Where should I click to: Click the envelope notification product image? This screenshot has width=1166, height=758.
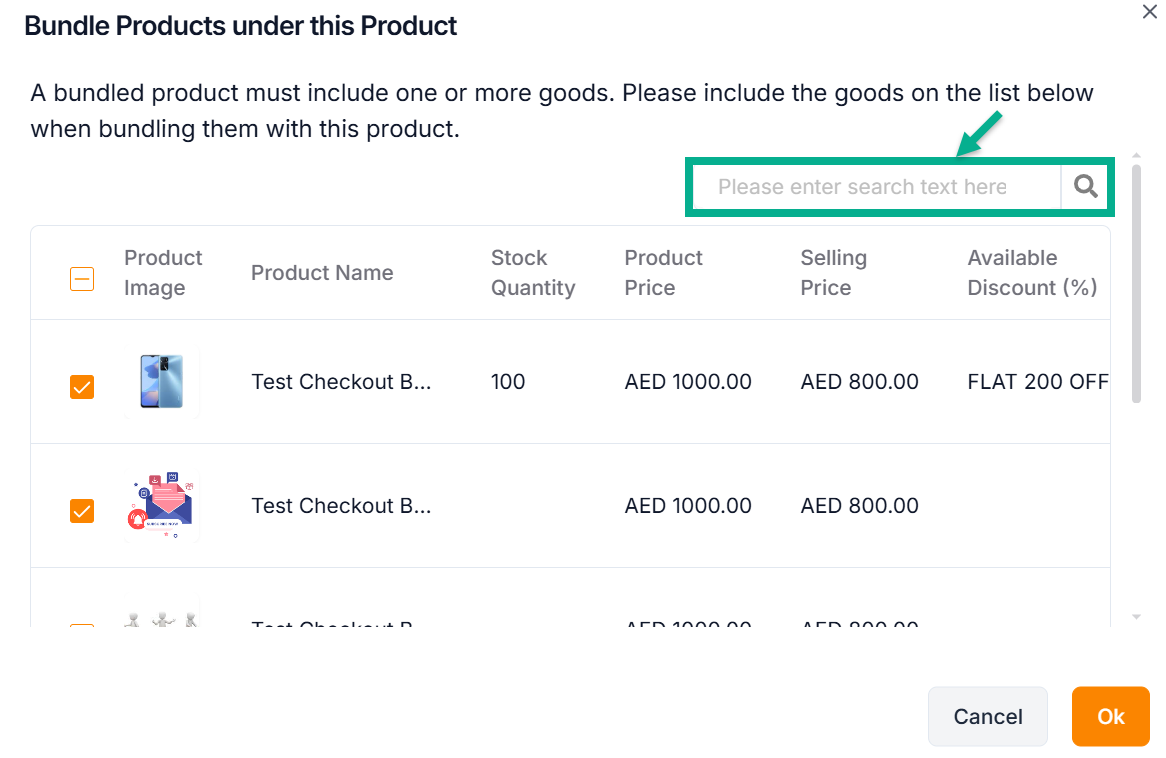tap(162, 506)
